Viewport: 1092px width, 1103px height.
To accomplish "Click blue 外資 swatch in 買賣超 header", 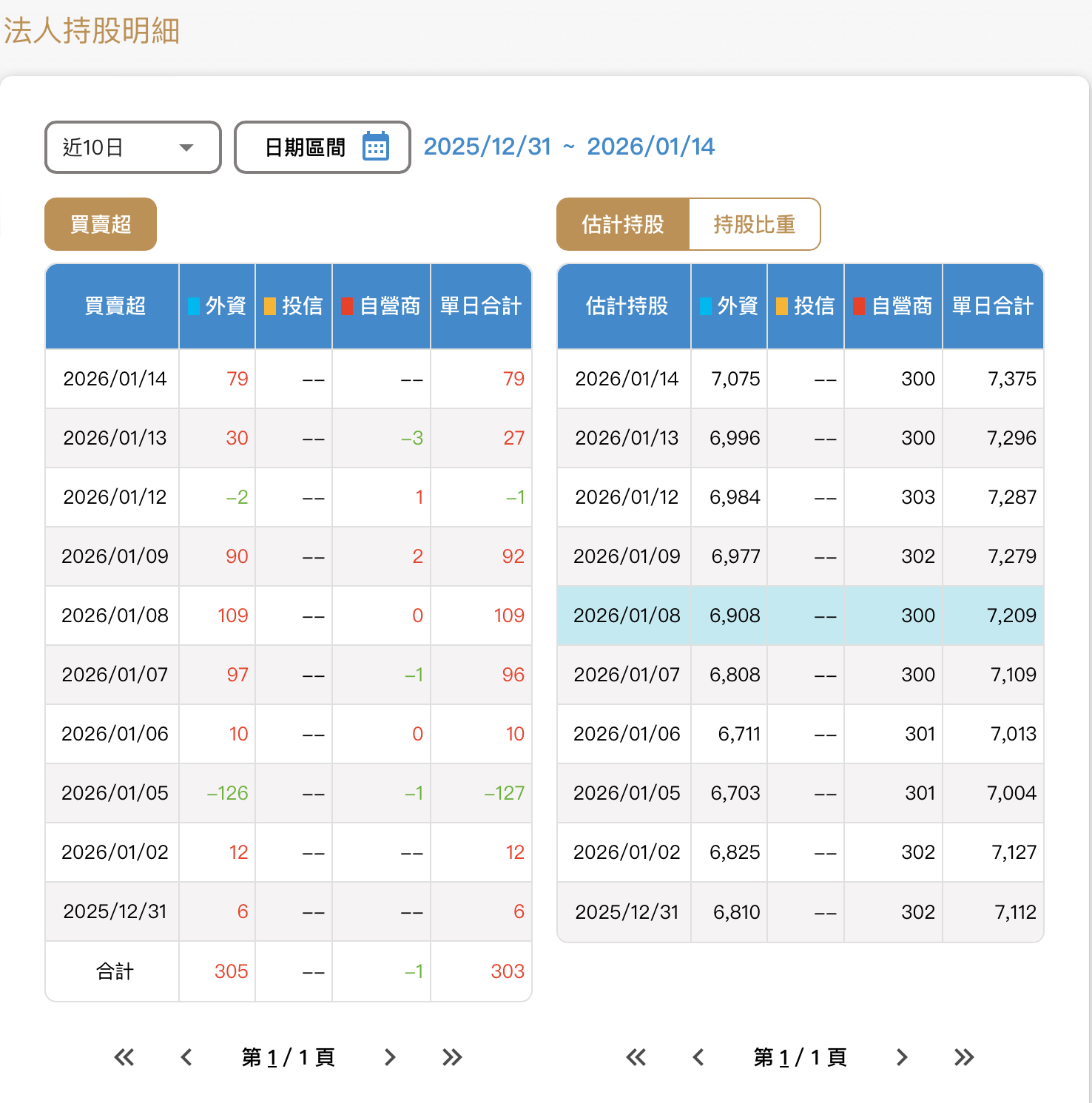I will coord(194,306).
